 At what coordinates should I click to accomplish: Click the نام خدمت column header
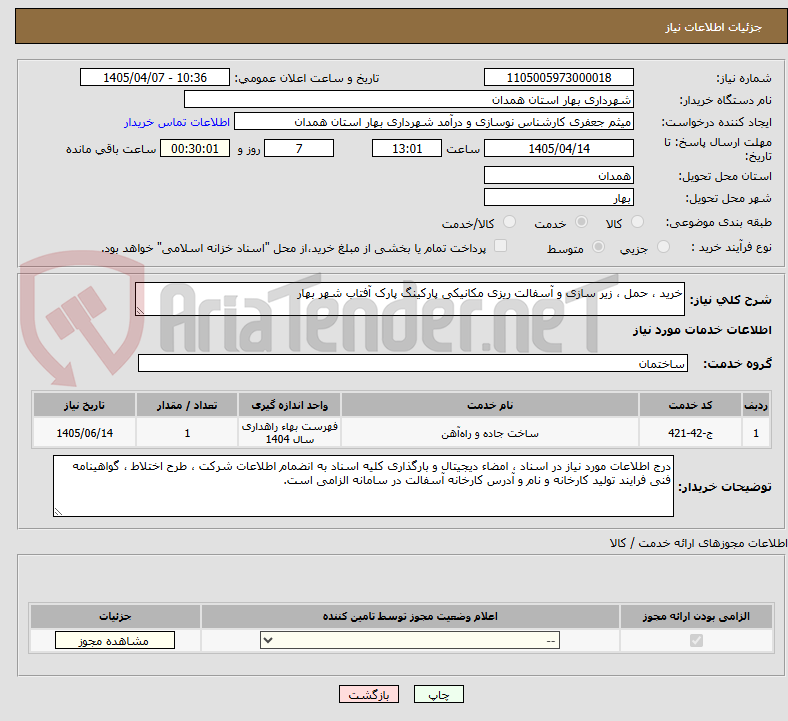(490, 405)
